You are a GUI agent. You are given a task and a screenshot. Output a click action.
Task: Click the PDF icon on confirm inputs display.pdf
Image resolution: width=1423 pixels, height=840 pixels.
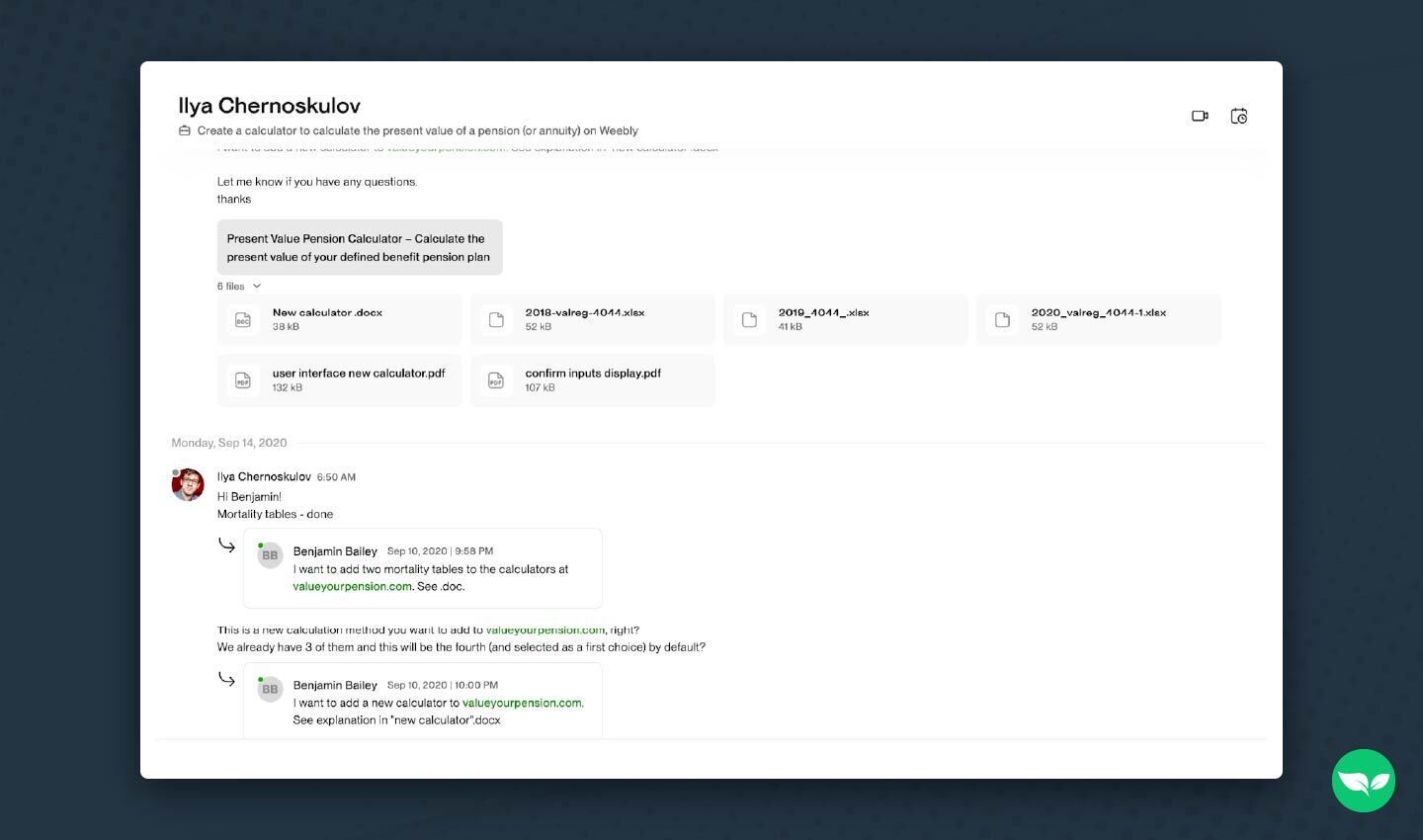[x=495, y=380]
